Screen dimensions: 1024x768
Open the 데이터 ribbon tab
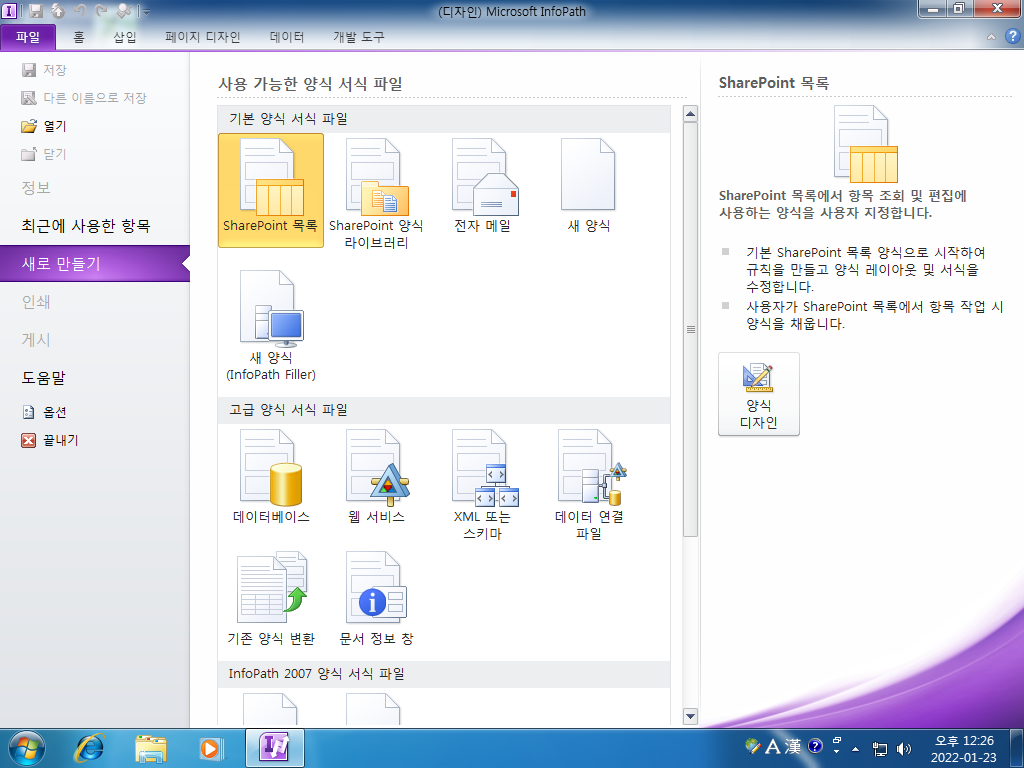[x=287, y=37]
